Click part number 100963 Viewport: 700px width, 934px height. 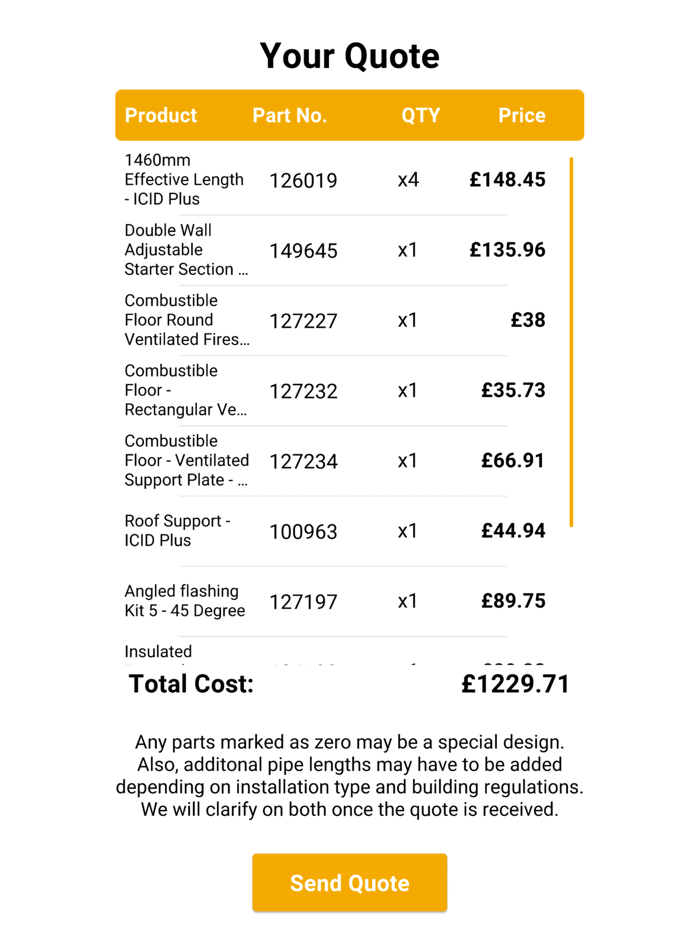(303, 532)
